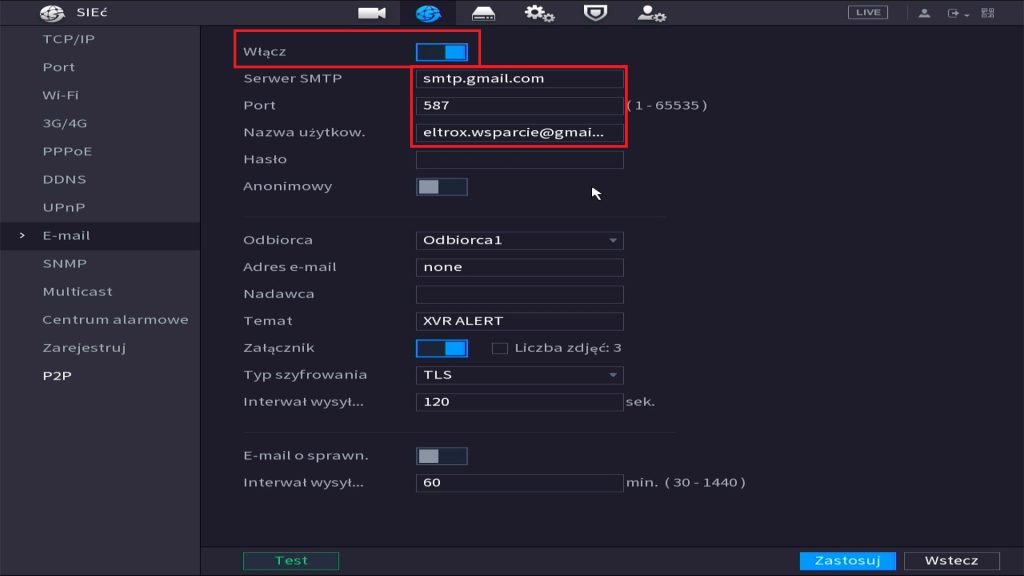Viewport: 1024px width, 576px height.
Task: Open the storage drive icon
Action: [x=484, y=13]
